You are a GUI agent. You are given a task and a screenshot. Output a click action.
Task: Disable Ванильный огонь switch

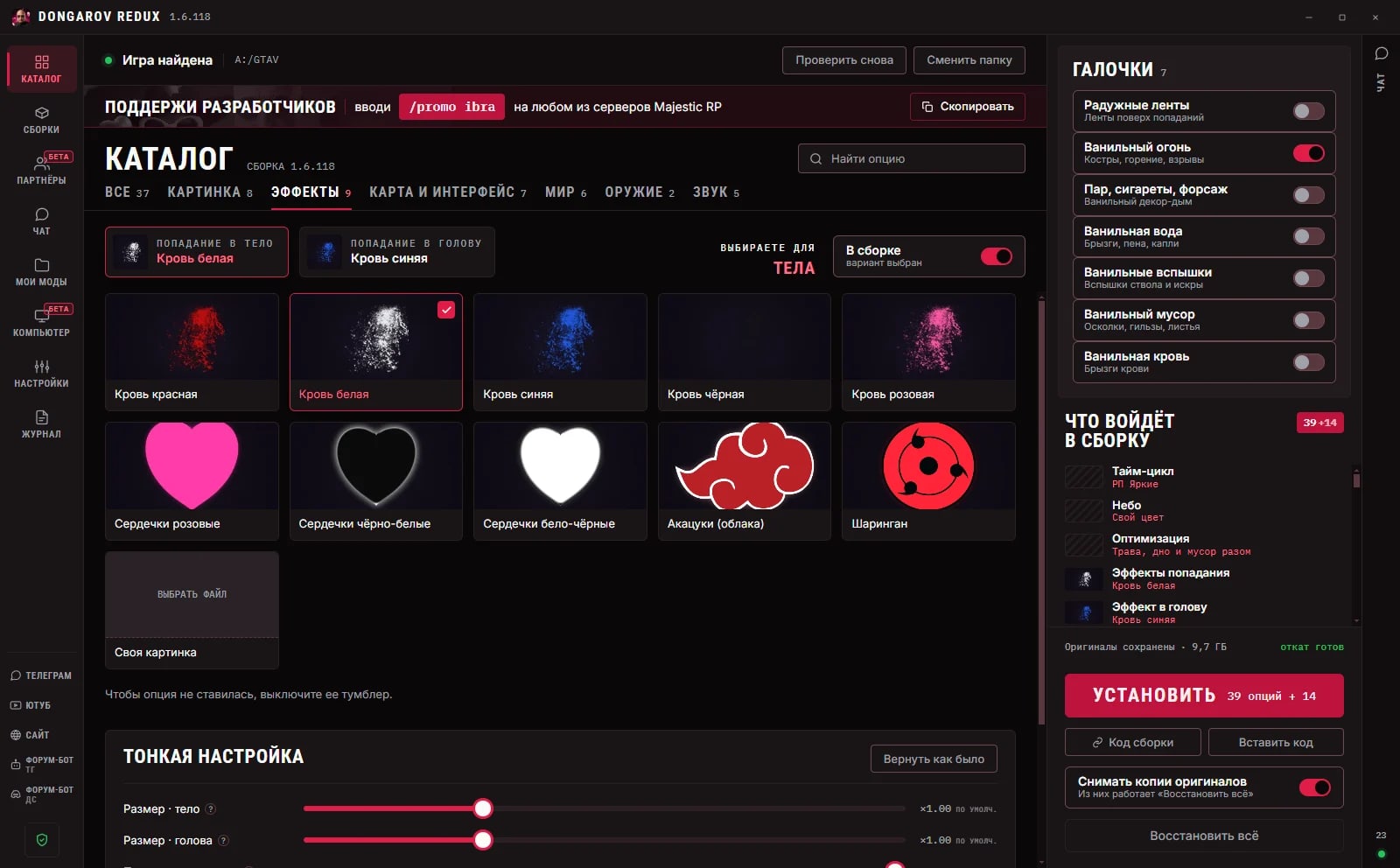pyautogui.click(x=1308, y=153)
